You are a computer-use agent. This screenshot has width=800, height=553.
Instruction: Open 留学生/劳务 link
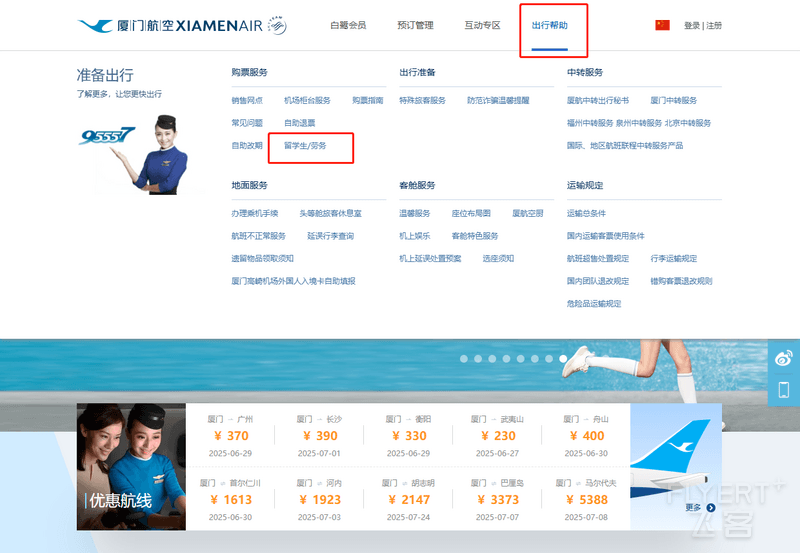(305, 145)
